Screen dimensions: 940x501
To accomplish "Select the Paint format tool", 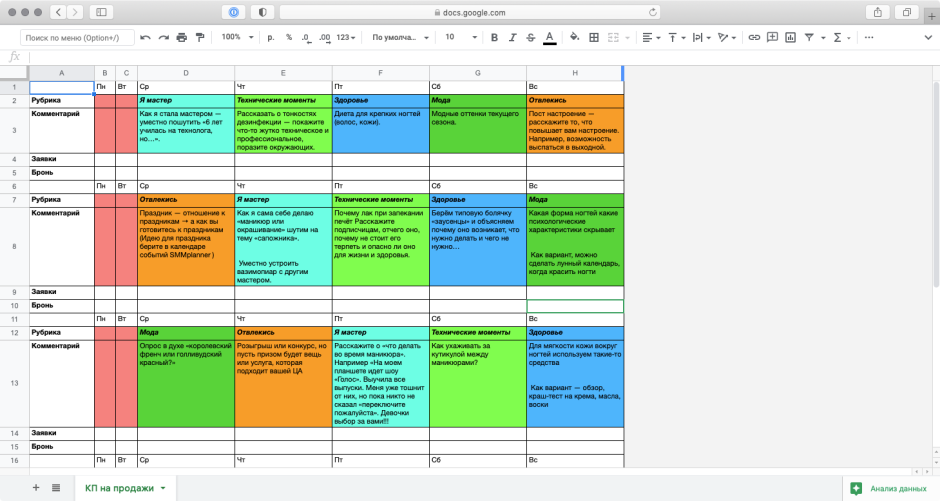I will point(199,37).
